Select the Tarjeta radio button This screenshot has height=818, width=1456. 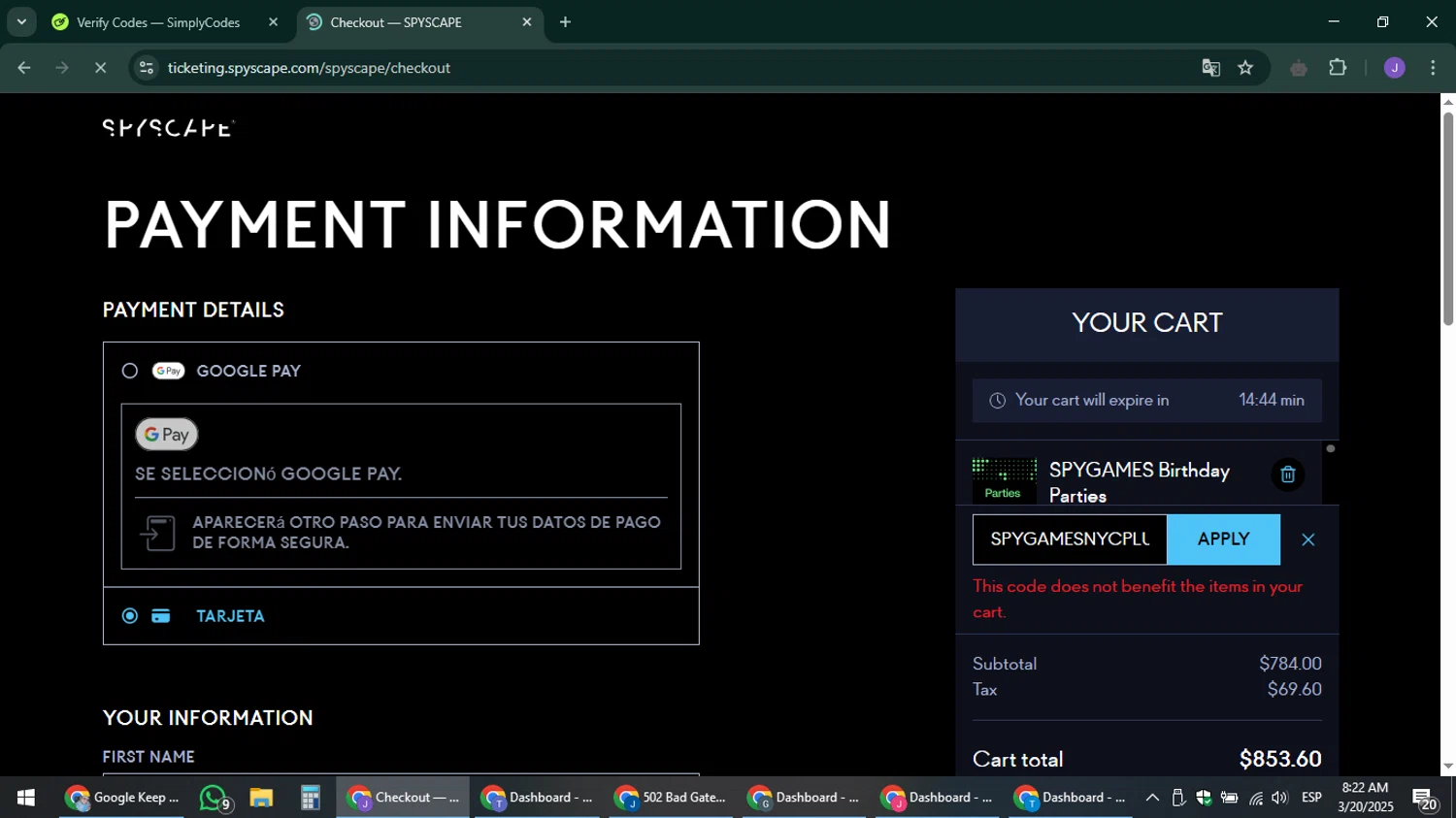point(130,616)
